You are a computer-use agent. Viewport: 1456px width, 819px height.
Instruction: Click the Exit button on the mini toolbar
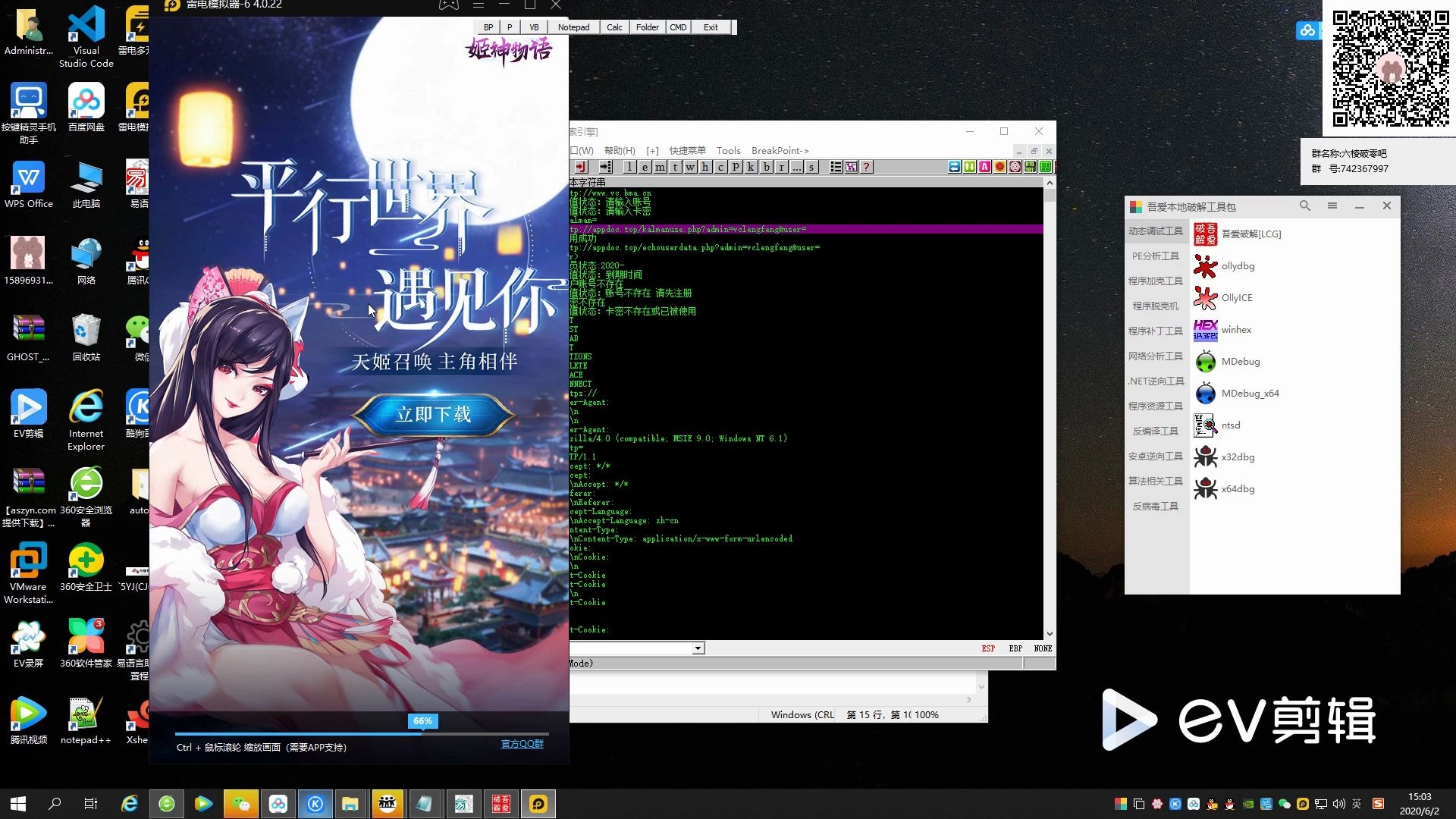tap(711, 27)
